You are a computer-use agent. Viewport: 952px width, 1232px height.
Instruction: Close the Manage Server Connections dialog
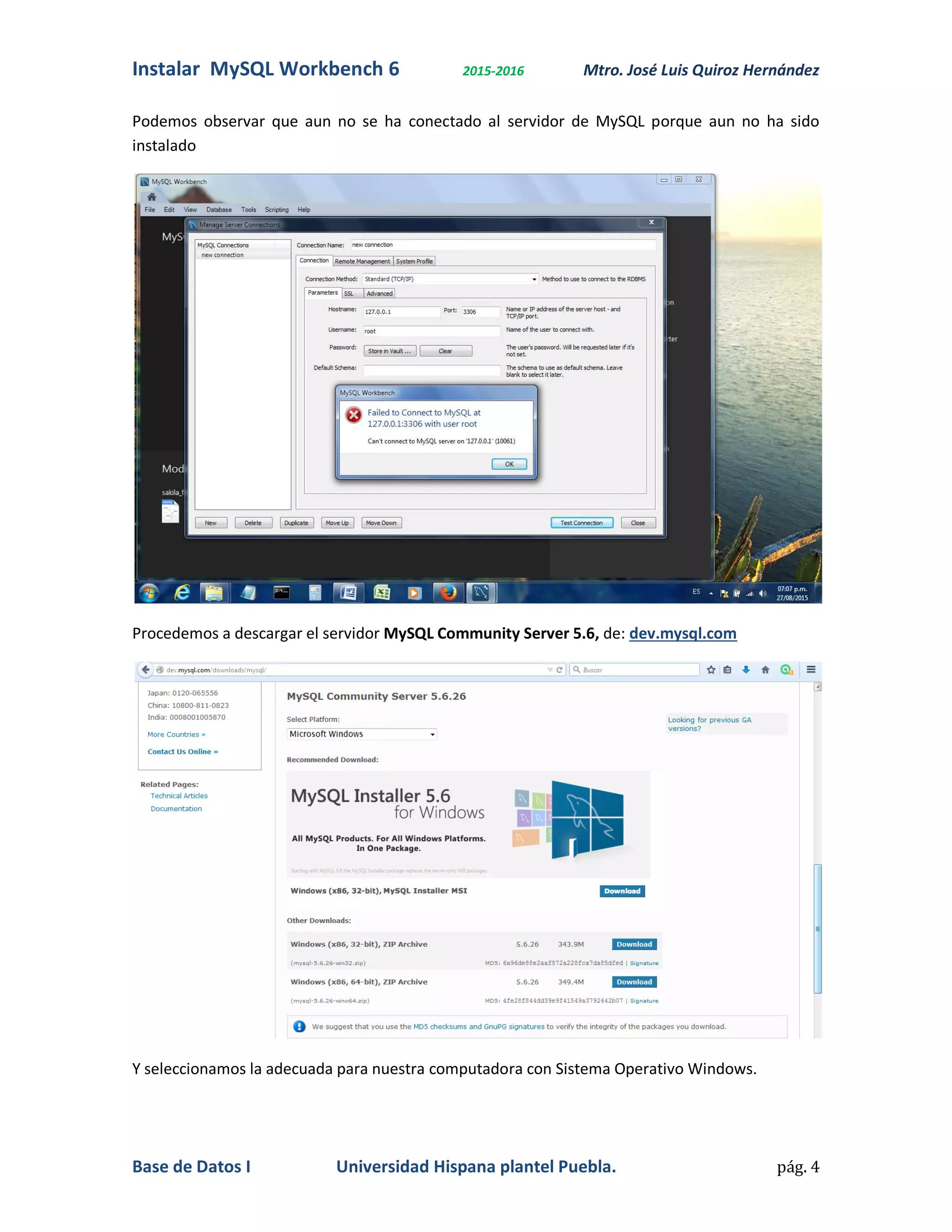[651, 222]
